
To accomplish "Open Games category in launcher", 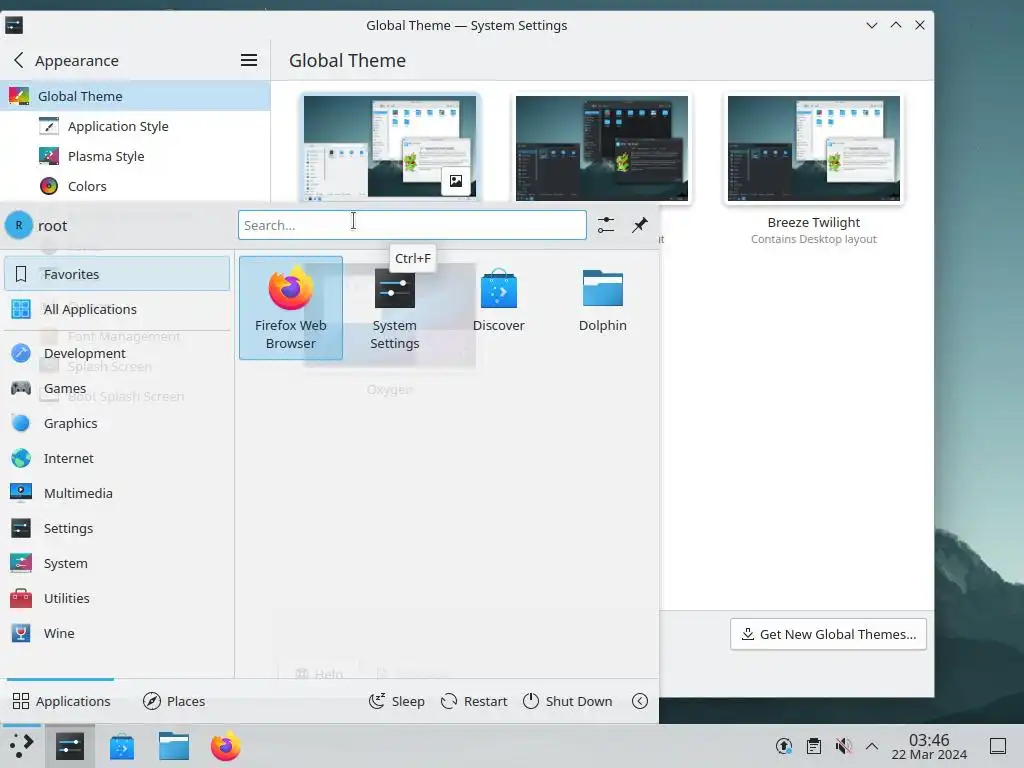I will [117, 388].
